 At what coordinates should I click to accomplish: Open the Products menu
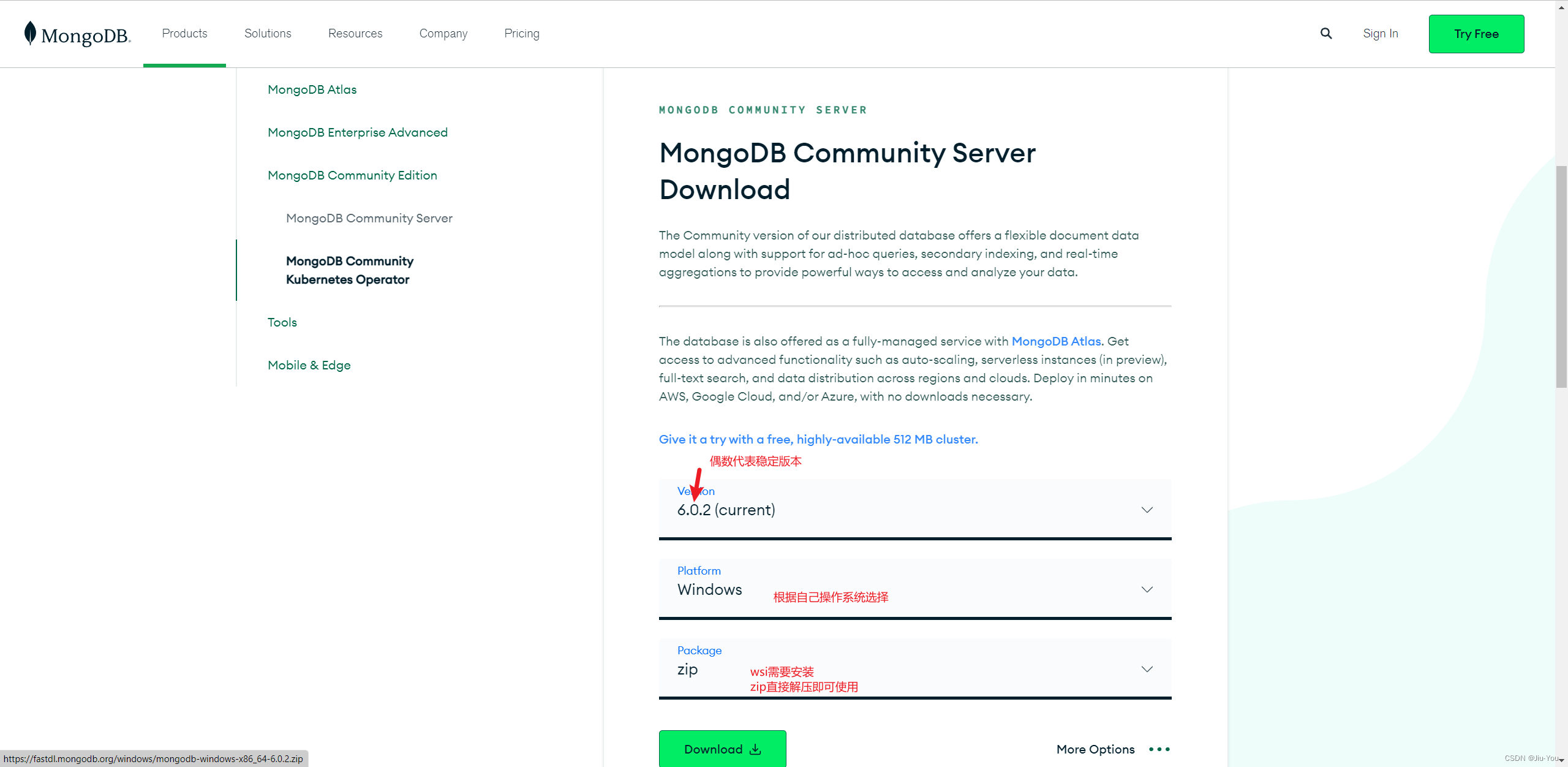click(x=184, y=34)
